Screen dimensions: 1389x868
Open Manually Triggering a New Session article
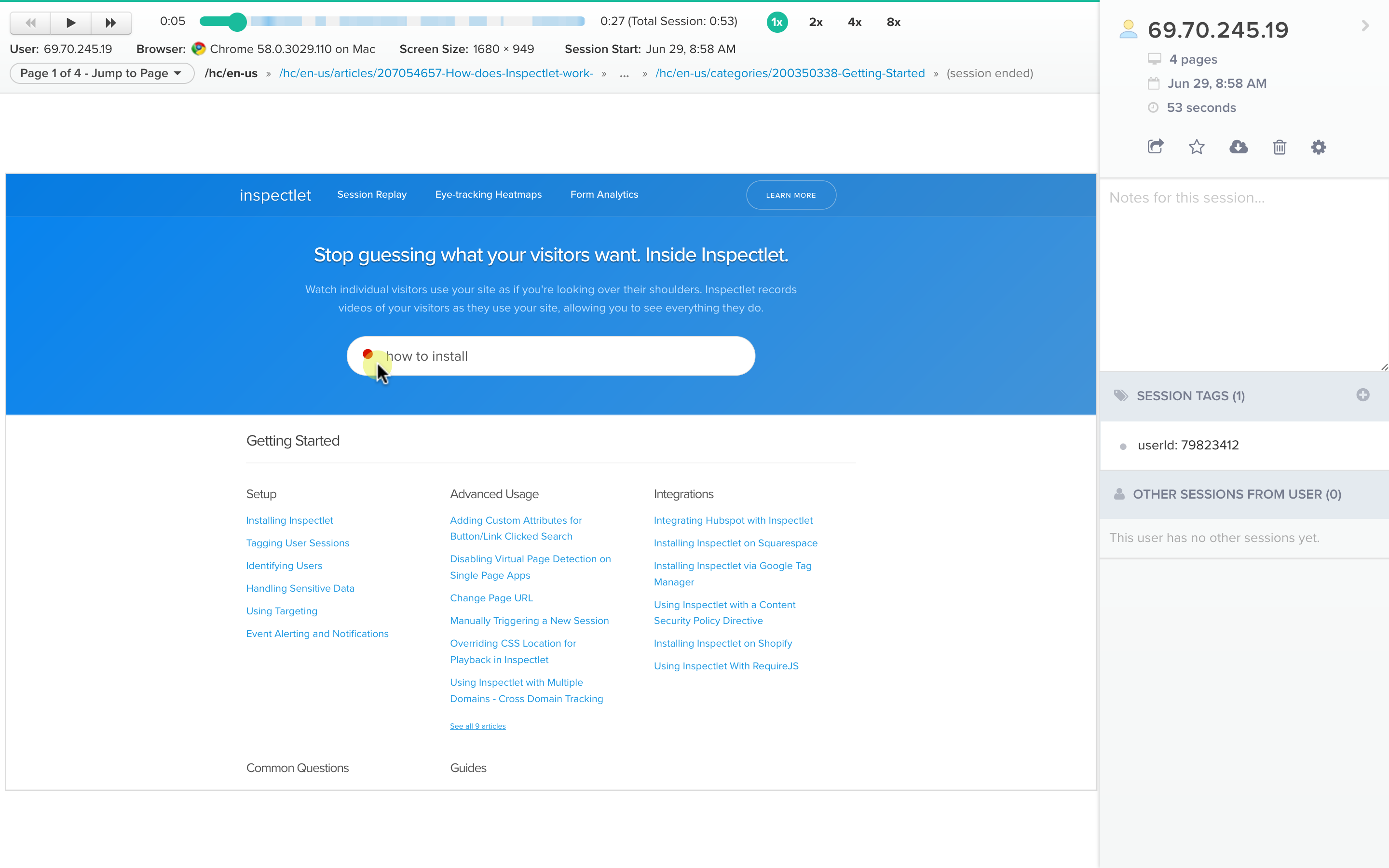[529, 621]
